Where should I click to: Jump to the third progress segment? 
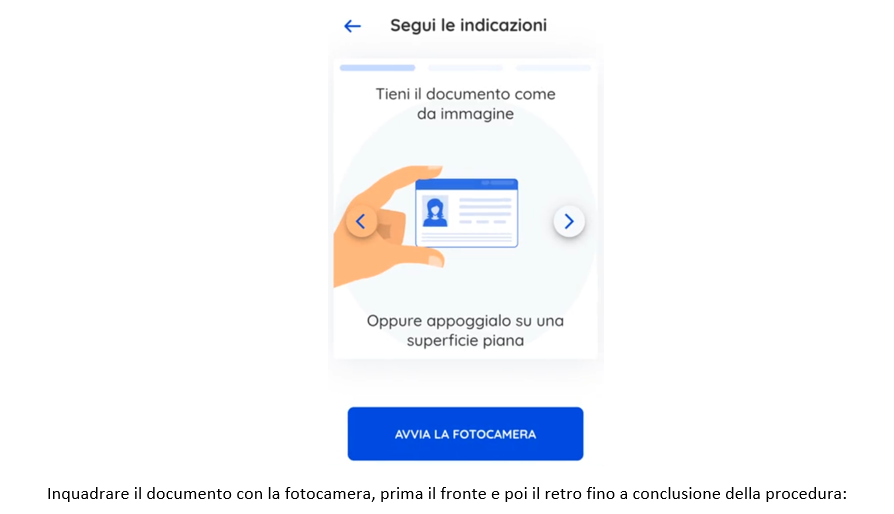[x=553, y=68]
